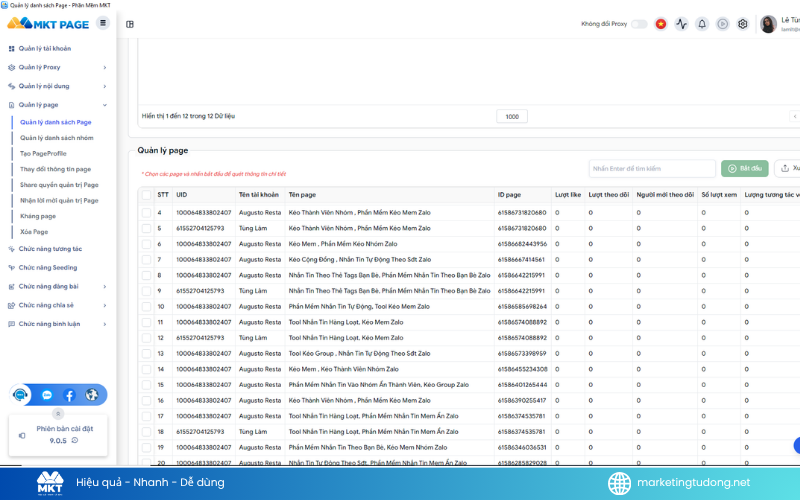
Task: Click page name 'Kéo Mem , Kéo Thành Viên Nhóm Zalo'
Action: [x=344, y=369]
